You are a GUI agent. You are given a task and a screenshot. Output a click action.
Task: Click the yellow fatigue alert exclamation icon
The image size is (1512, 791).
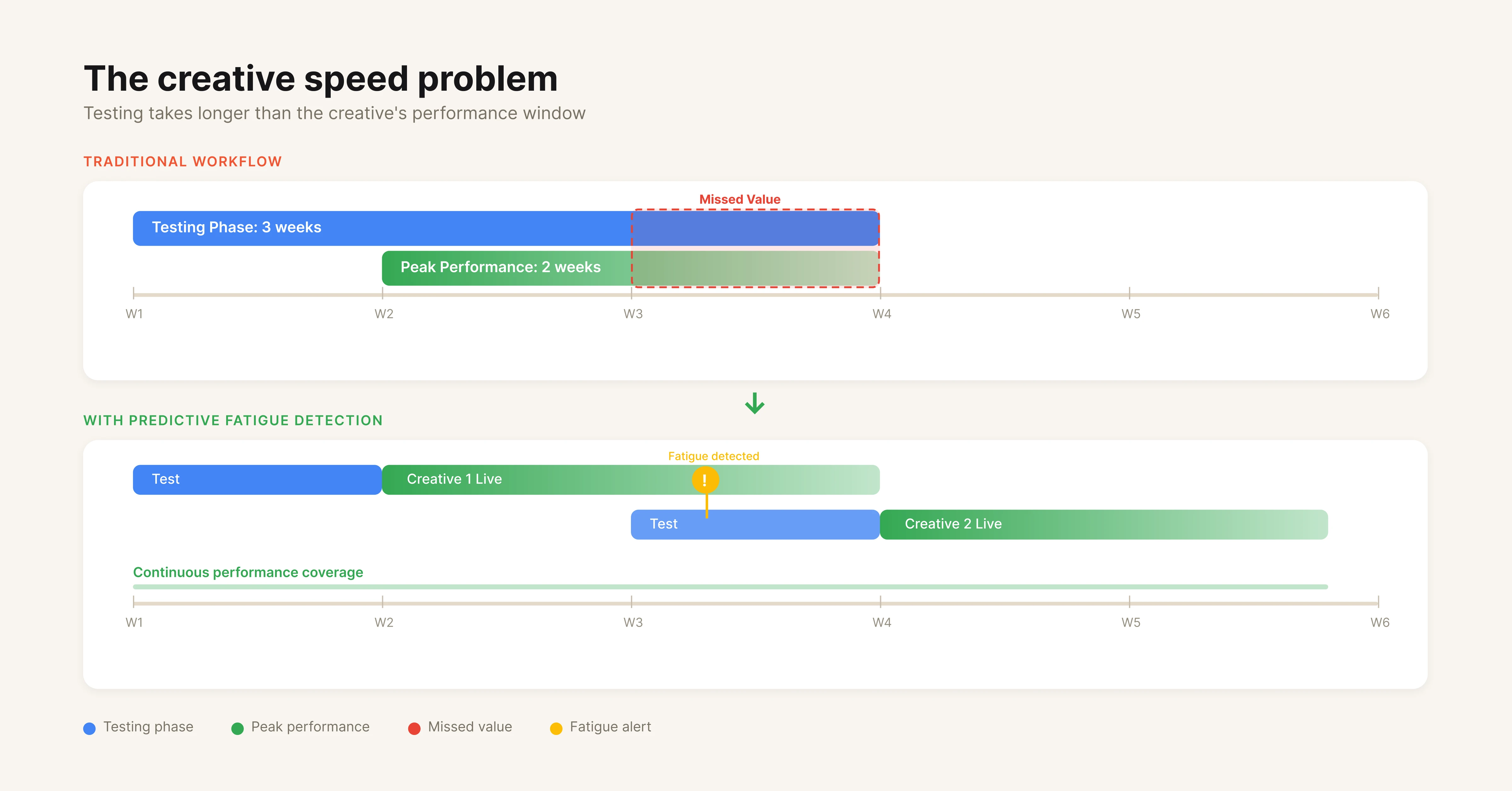tap(706, 479)
